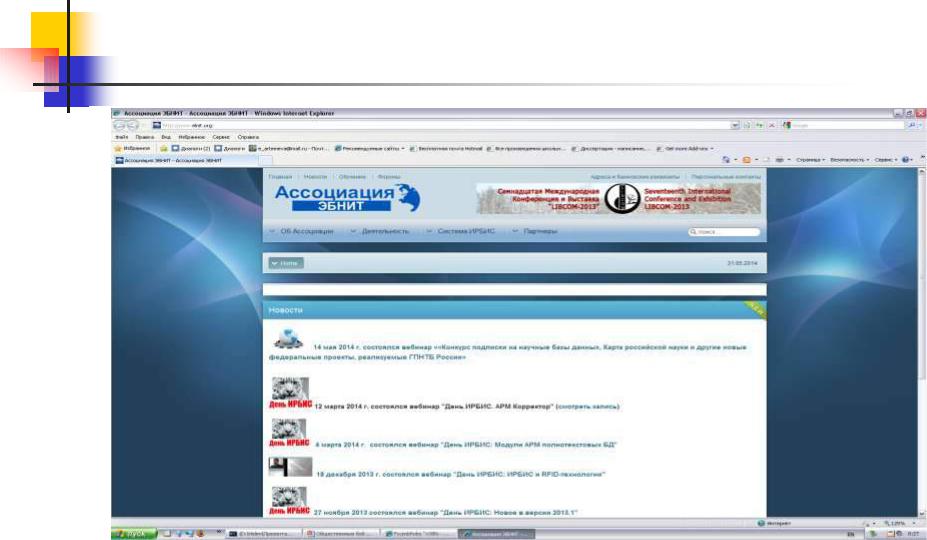Open the Безопасность dropdown menu
The image size is (927, 540).
[850, 160]
